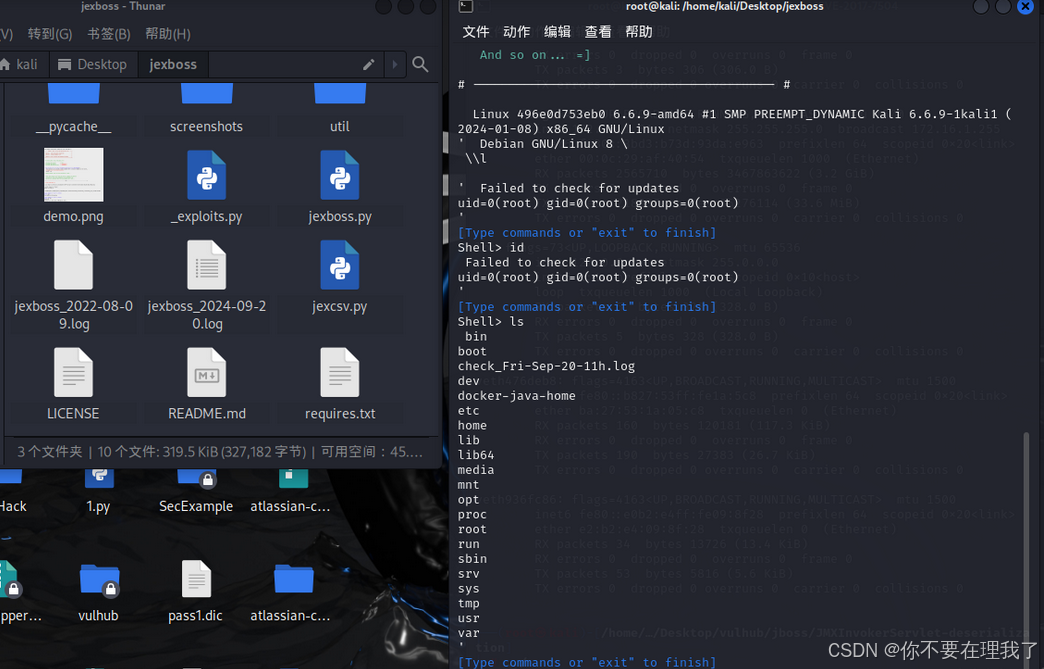Select the demo.png image thumbnail
The height and width of the screenshot is (669, 1044).
point(73,174)
